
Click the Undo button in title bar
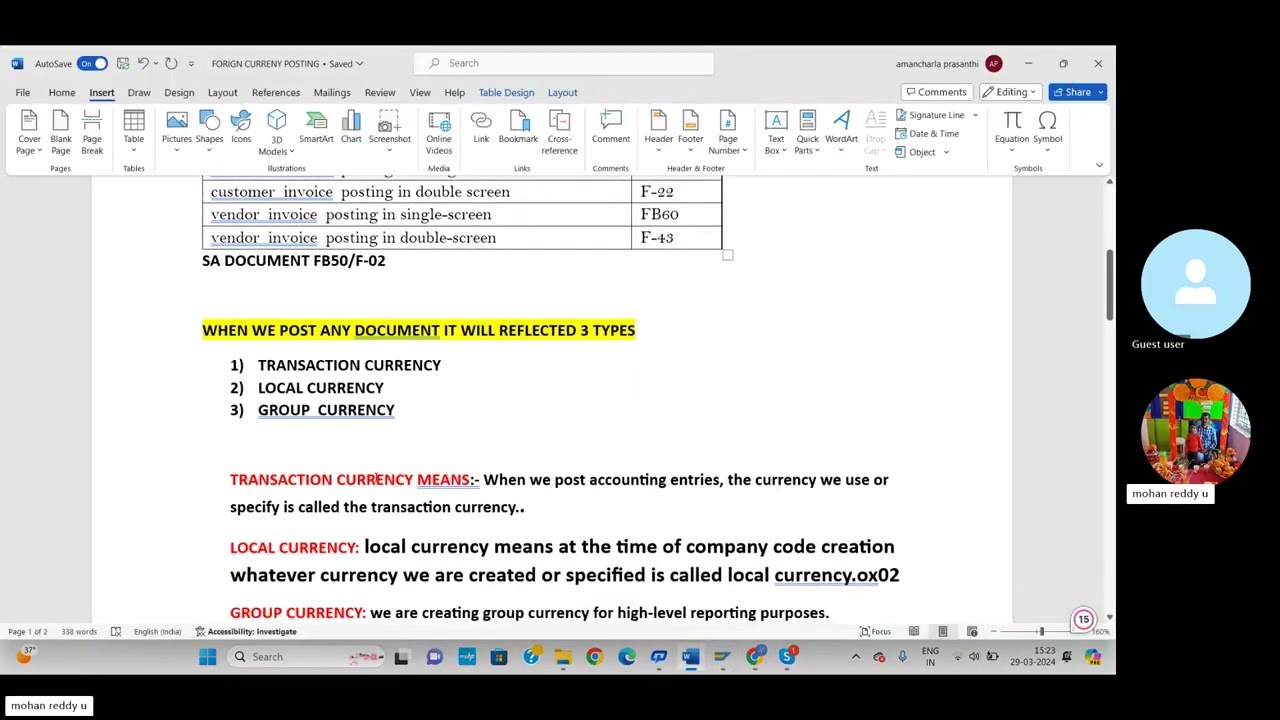(143, 63)
